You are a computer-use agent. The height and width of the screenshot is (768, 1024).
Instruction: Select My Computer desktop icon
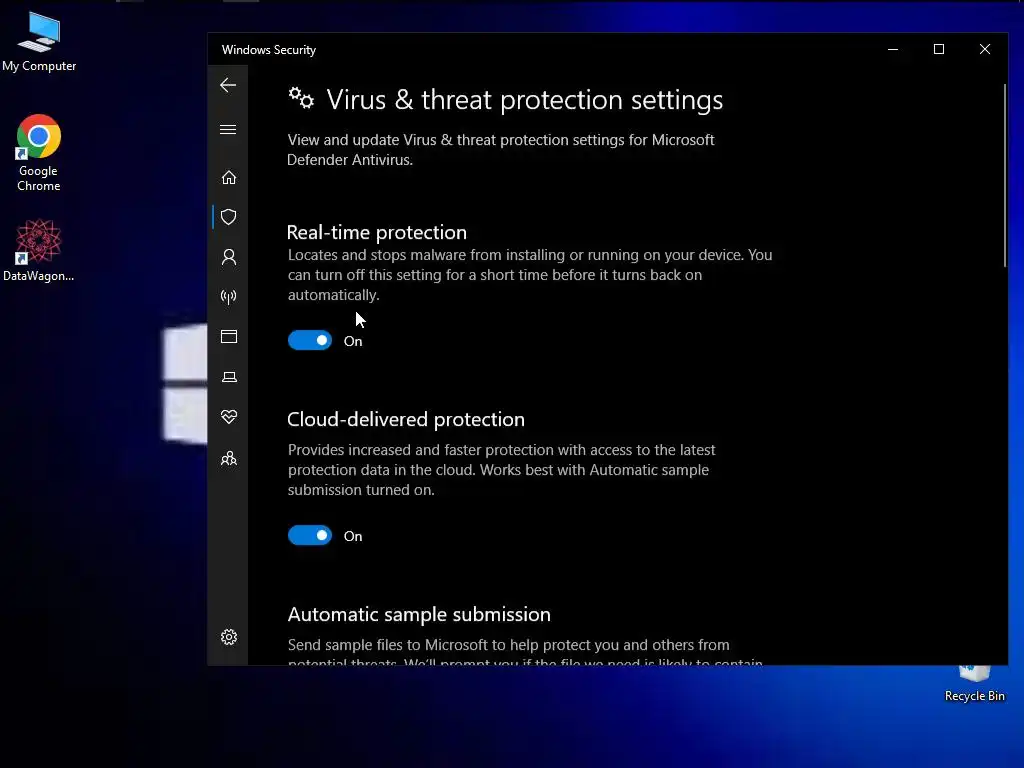coord(39,42)
